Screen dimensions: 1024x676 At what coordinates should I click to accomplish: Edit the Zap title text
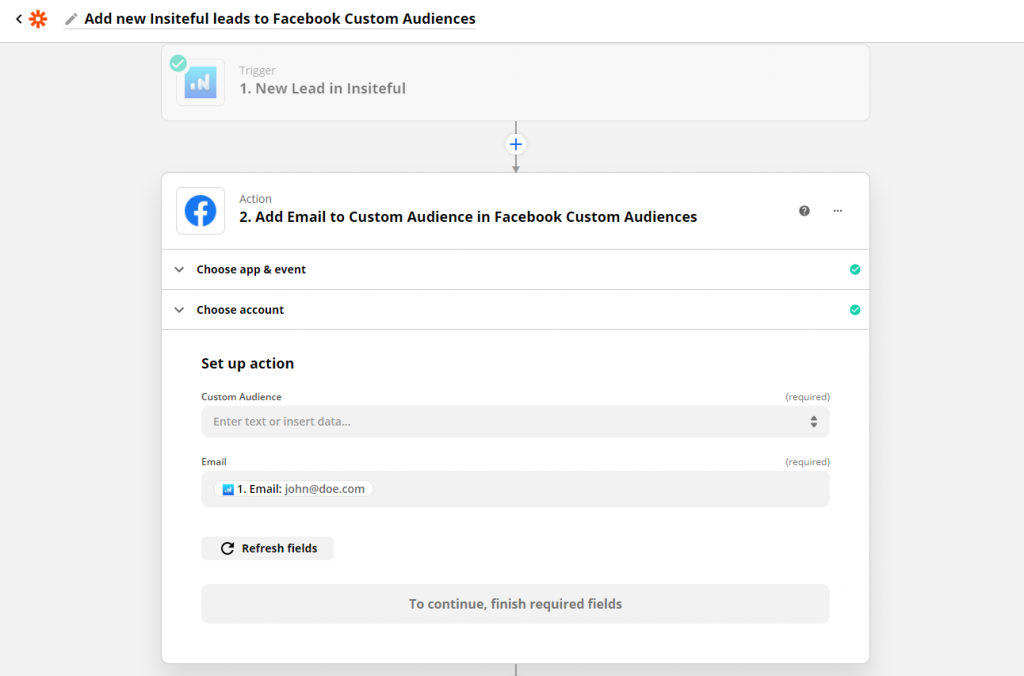(x=280, y=19)
